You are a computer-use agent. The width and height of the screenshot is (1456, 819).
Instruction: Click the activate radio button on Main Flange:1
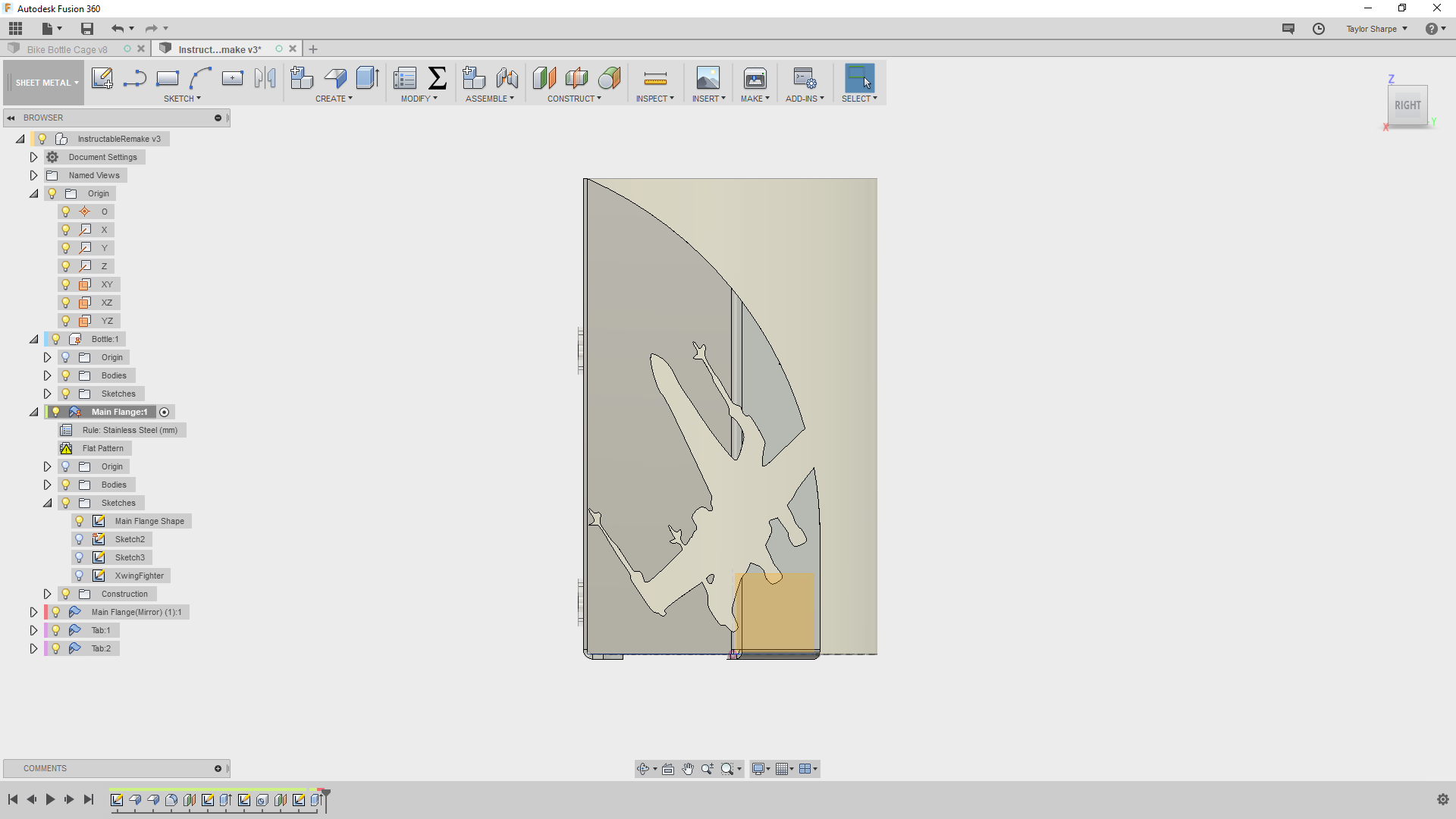[165, 412]
